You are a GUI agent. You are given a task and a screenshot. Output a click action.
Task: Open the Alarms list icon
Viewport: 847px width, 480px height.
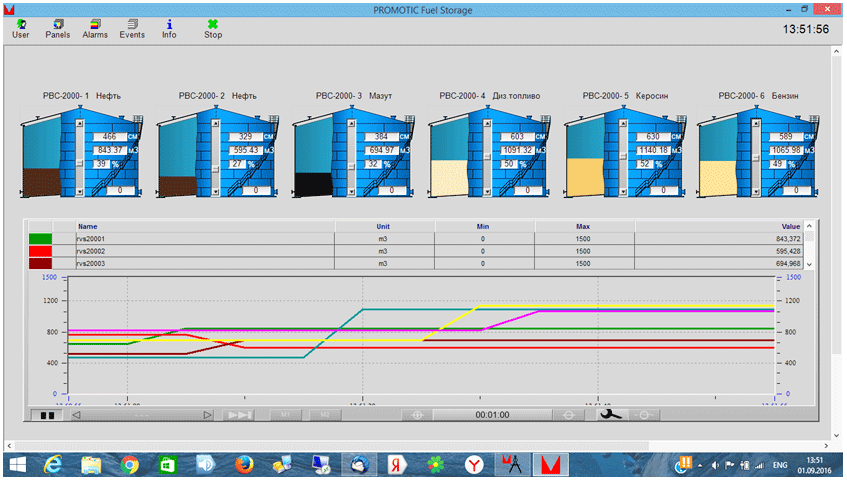[95, 27]
